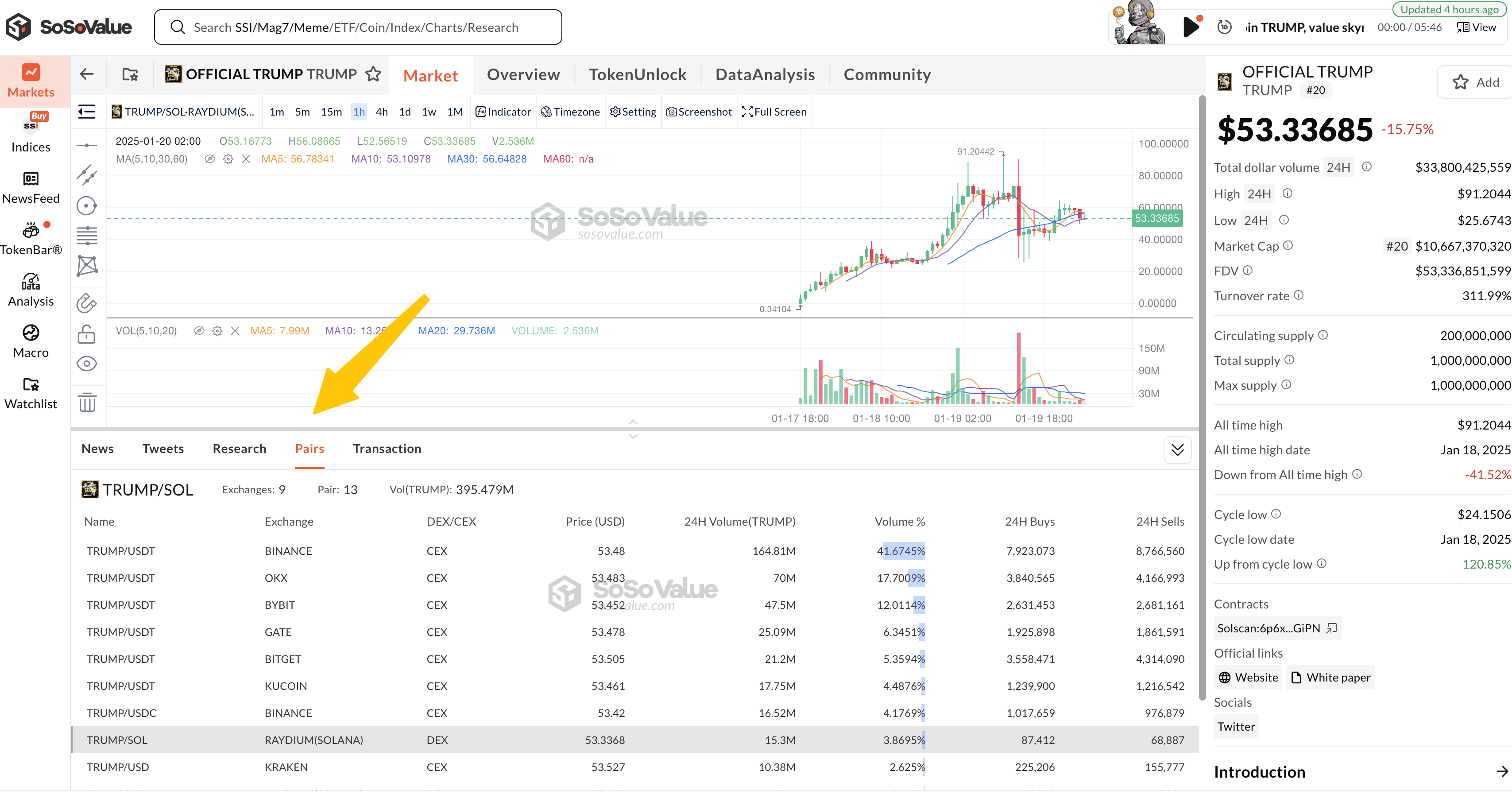Open the TRUMP/SOL-RAYDIUM pair selector
This screenshot has width=1512, height=794.
pos(183,112)
